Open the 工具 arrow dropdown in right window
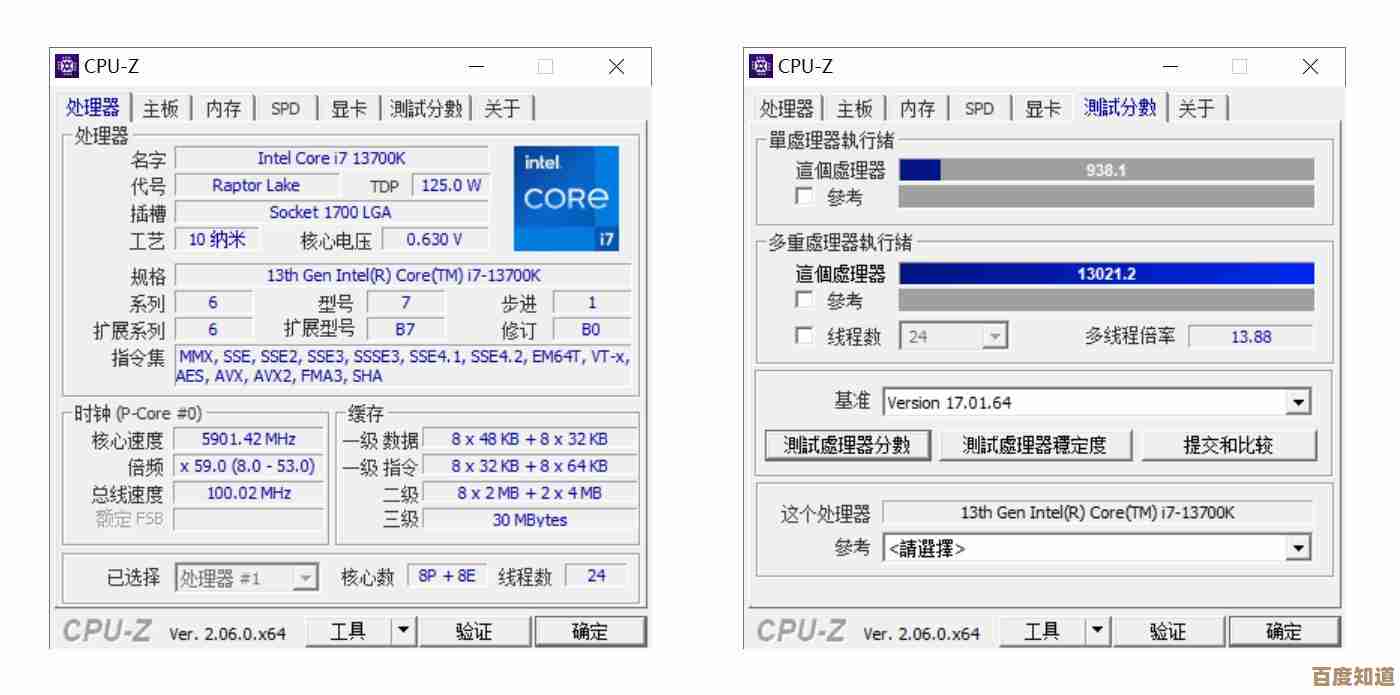Viewport: 1400px width, 695px height. click(1097, 631)
